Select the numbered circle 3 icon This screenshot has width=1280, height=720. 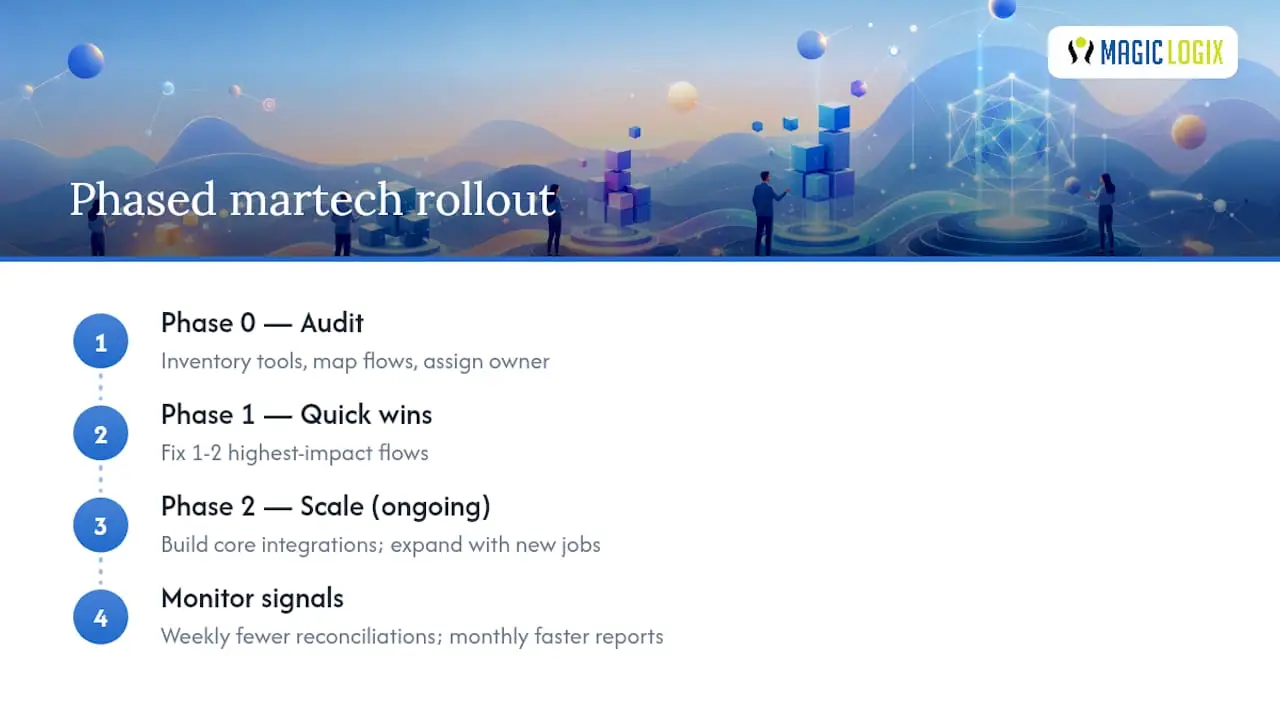100,526
